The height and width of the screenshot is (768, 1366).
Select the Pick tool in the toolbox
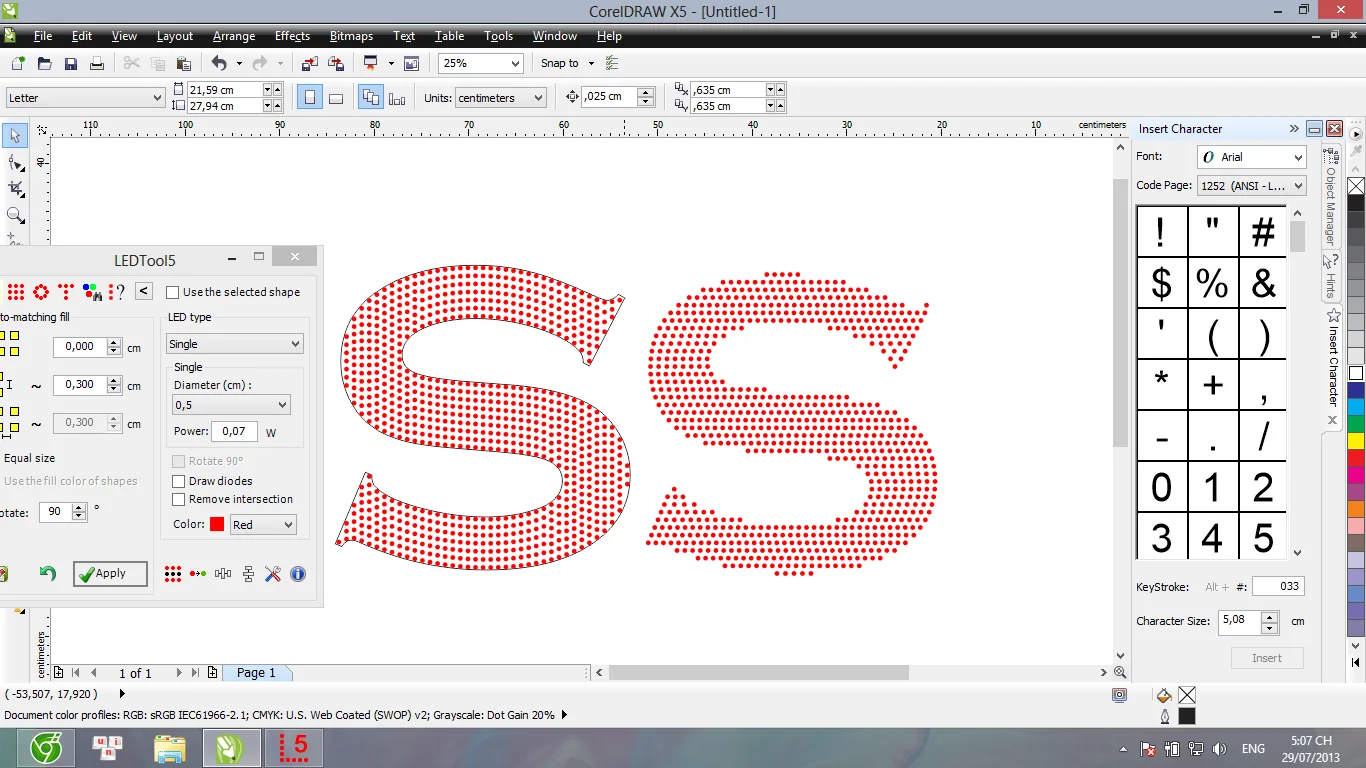[15, 135]
